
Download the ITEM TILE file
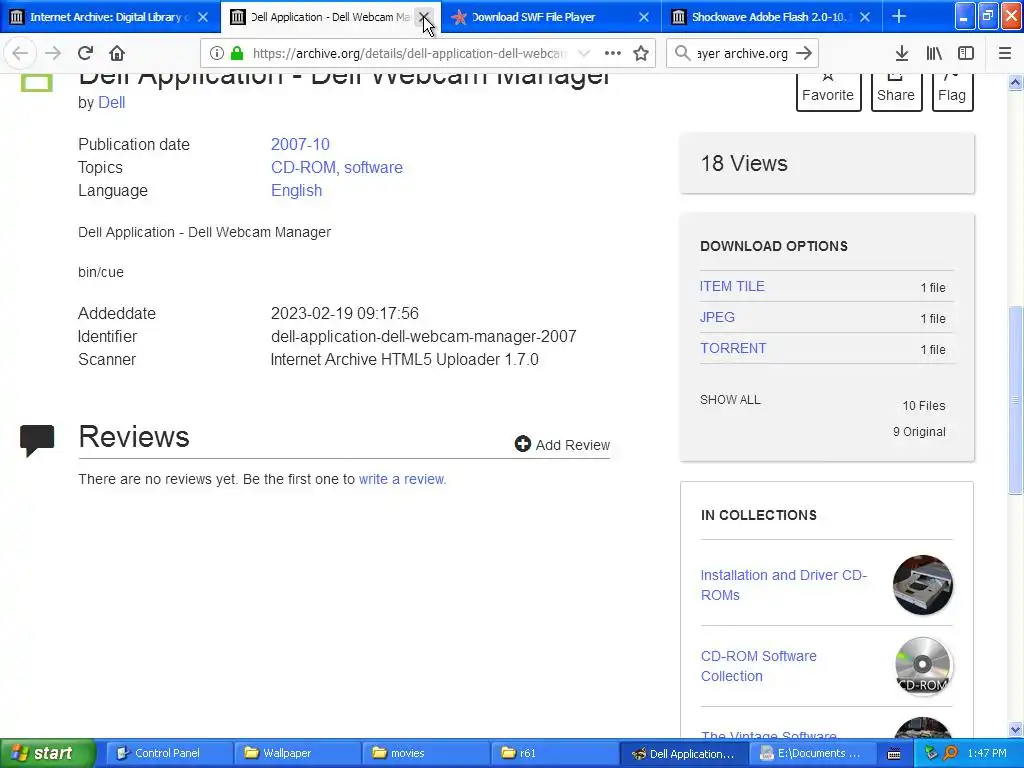[732, 286]
